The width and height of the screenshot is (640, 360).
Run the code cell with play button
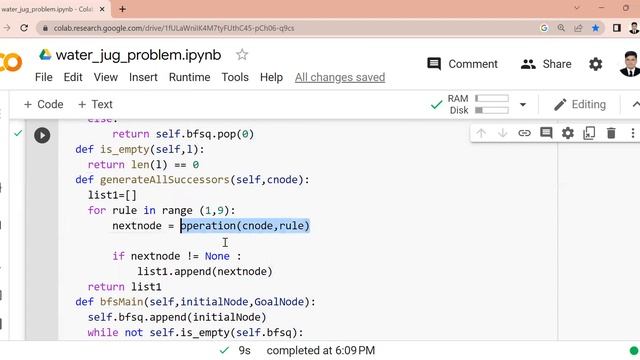[x=42, y=135]
